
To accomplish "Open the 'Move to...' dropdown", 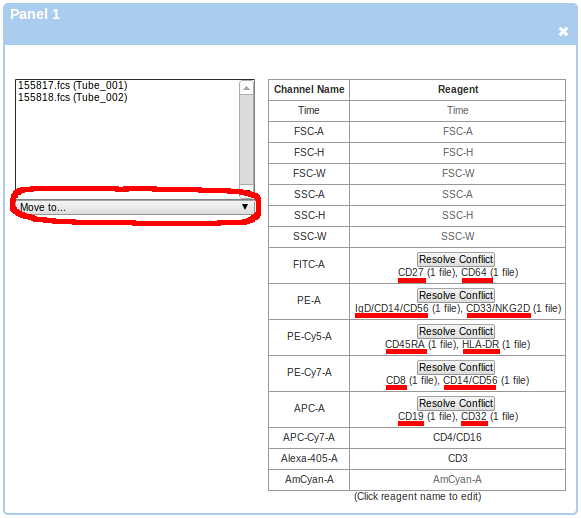I will [135, 207].
